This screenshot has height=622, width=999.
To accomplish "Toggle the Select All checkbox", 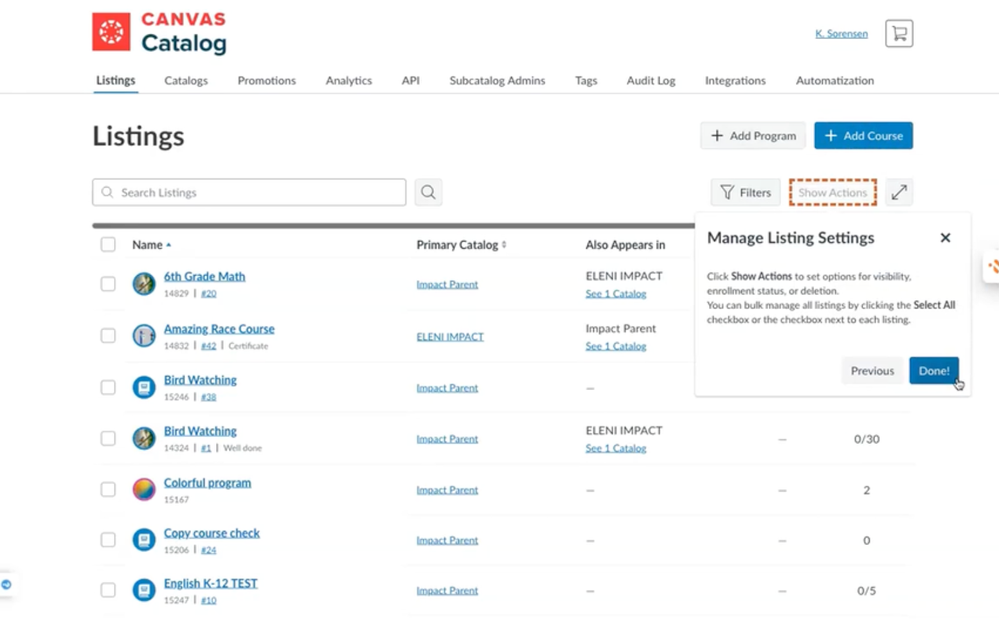I will point(108,245).
